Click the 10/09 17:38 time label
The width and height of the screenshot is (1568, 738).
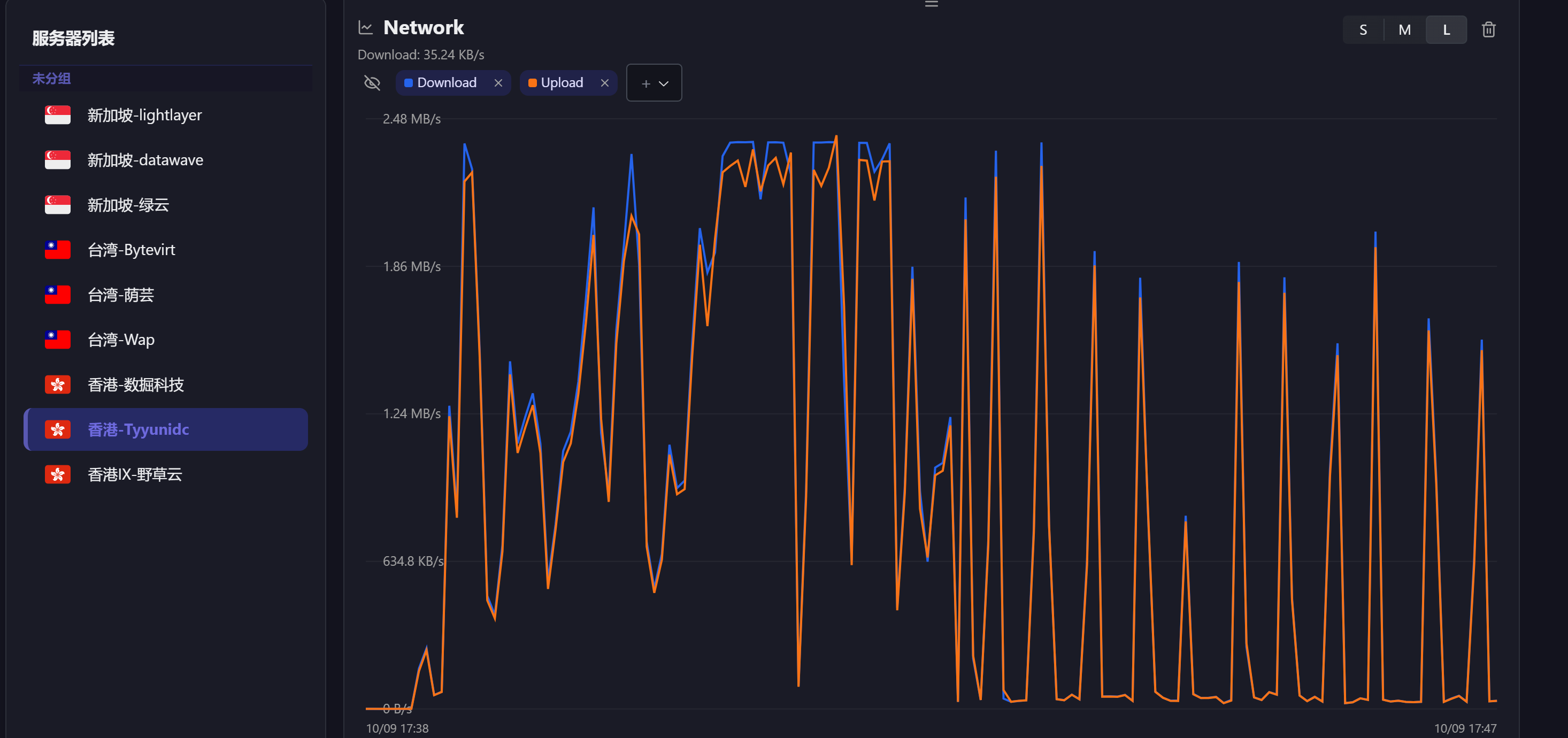coord(397,728)
